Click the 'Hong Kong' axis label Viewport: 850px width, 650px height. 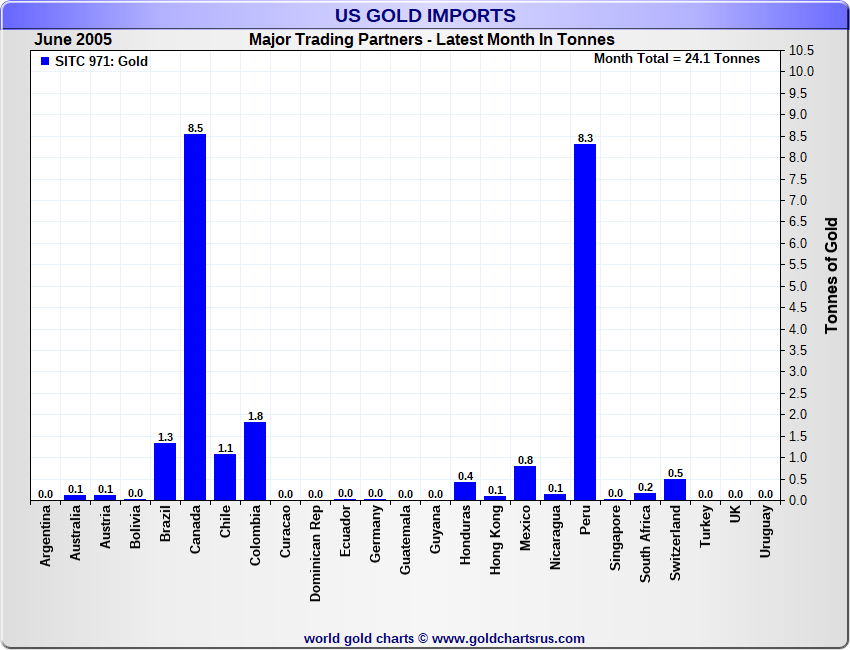tap(495, 540)
